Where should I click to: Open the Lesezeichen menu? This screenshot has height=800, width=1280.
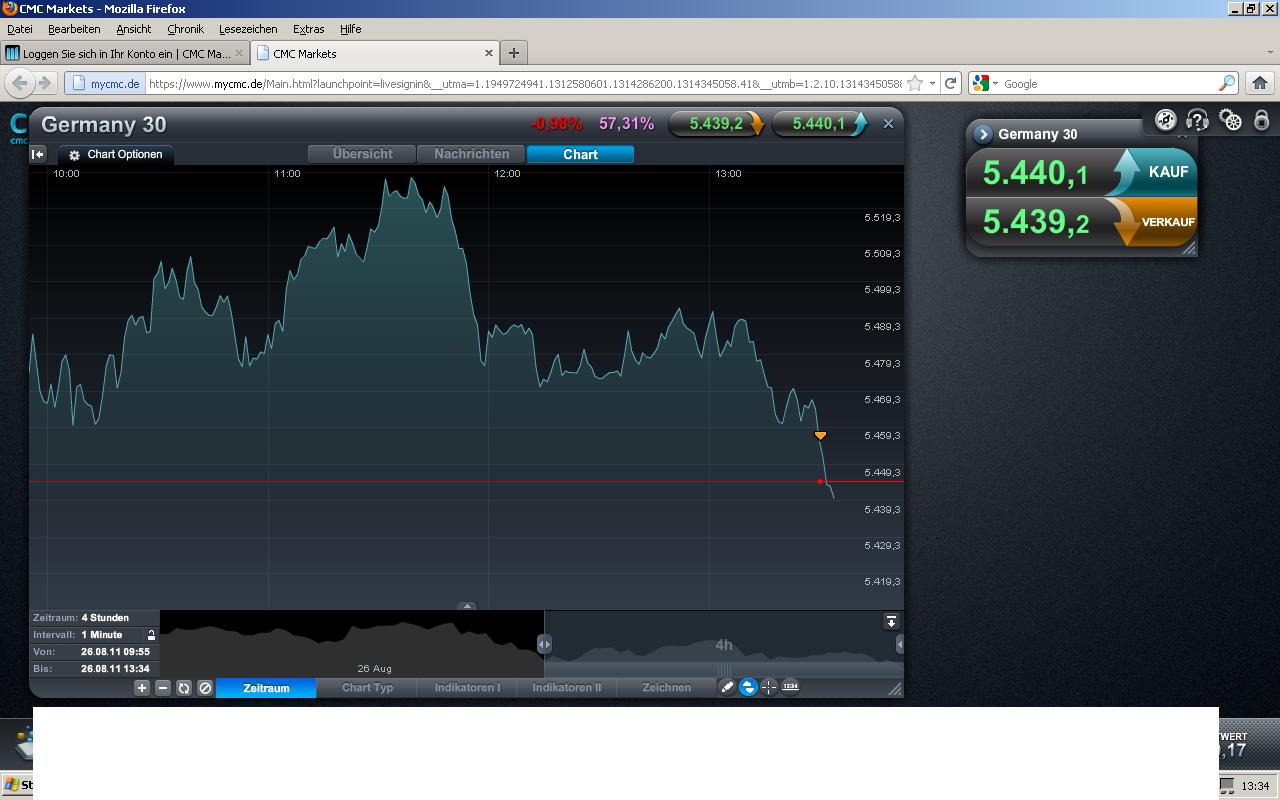248,29
